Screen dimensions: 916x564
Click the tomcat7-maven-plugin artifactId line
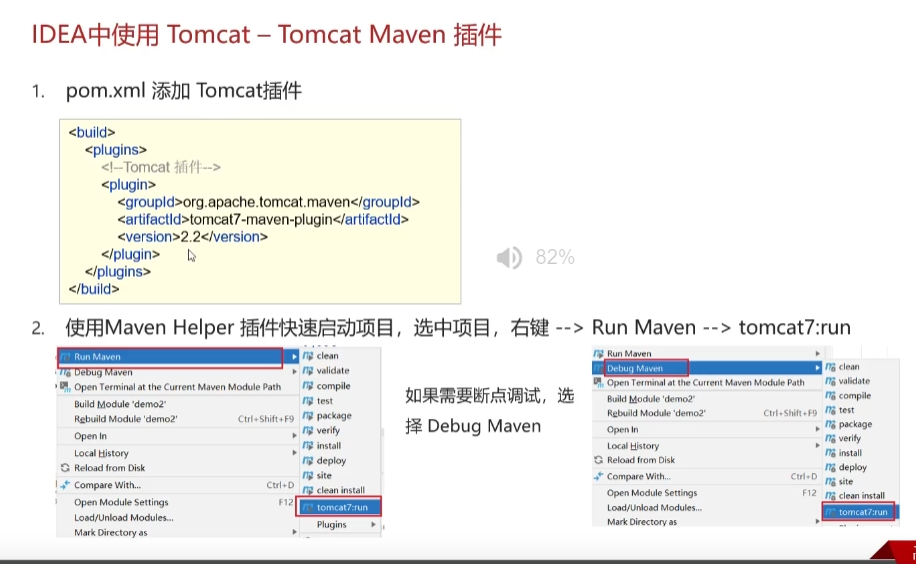click(263, 220)
